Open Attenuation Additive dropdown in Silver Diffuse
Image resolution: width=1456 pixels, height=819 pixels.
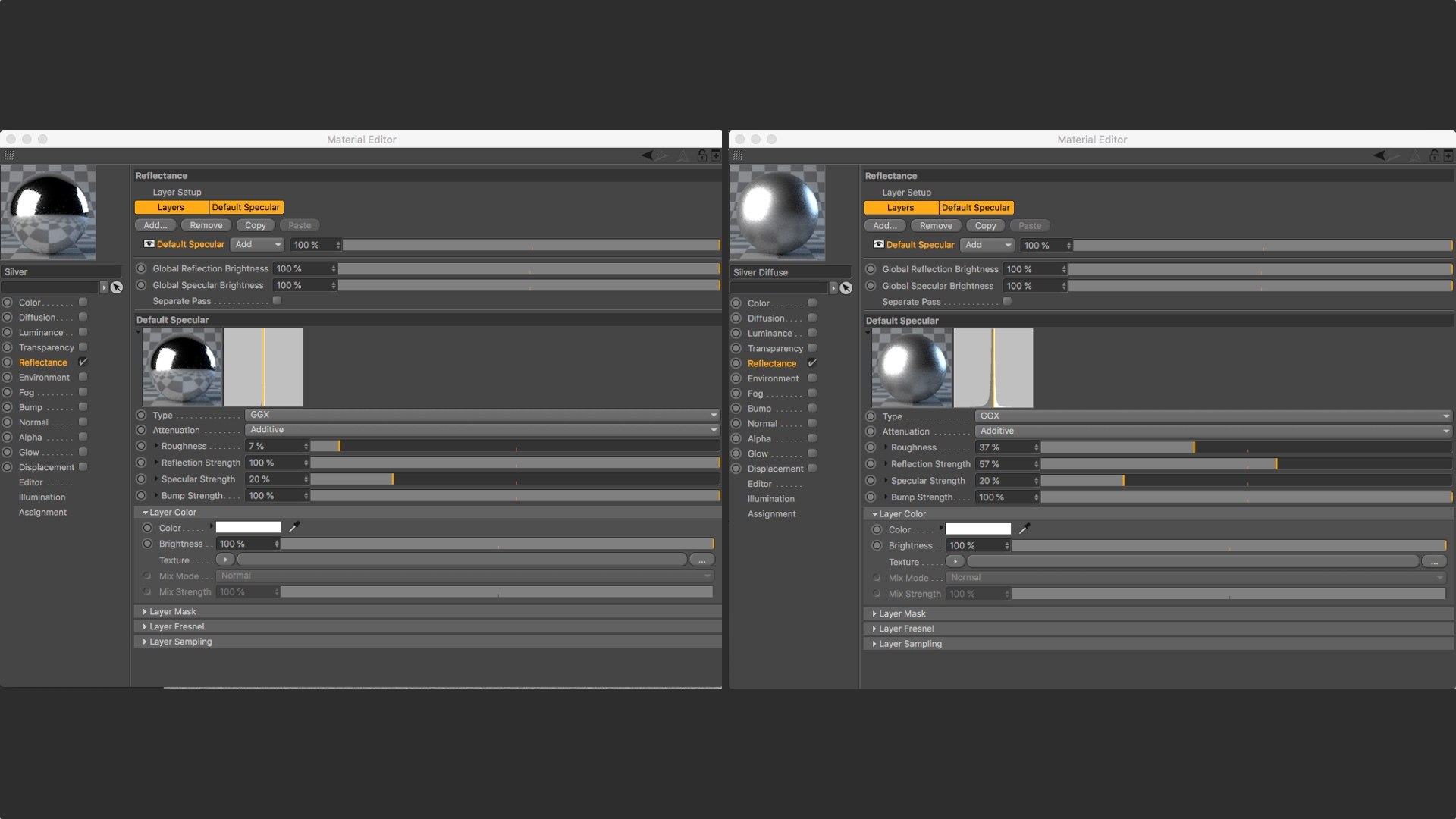pos(1213,431)
